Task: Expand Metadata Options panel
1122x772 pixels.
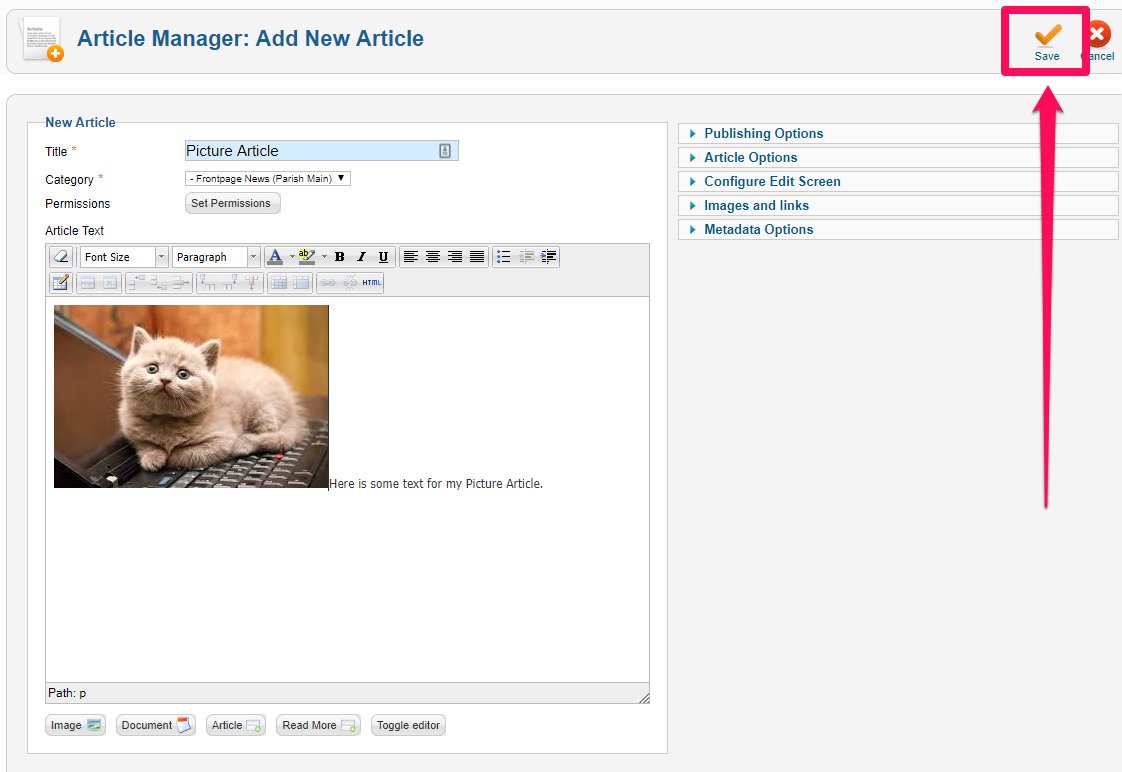Action: coord(898,229)
